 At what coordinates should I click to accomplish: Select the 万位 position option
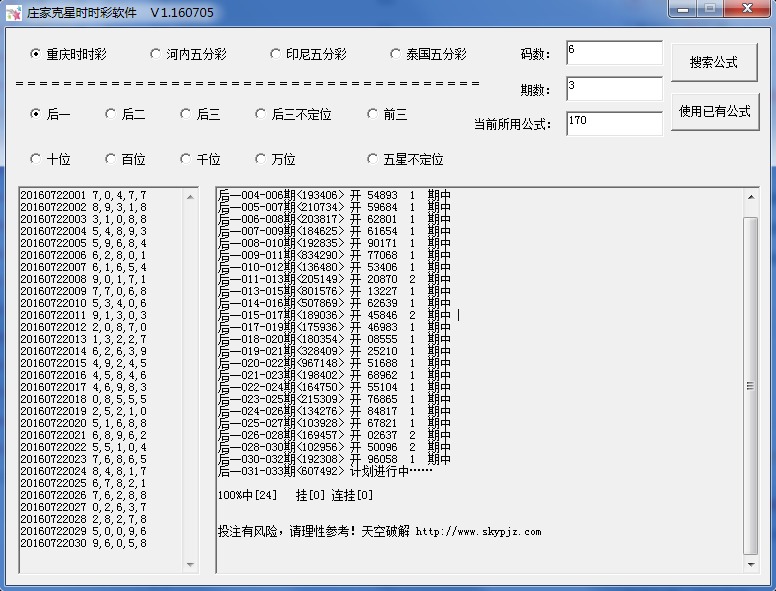261,159
